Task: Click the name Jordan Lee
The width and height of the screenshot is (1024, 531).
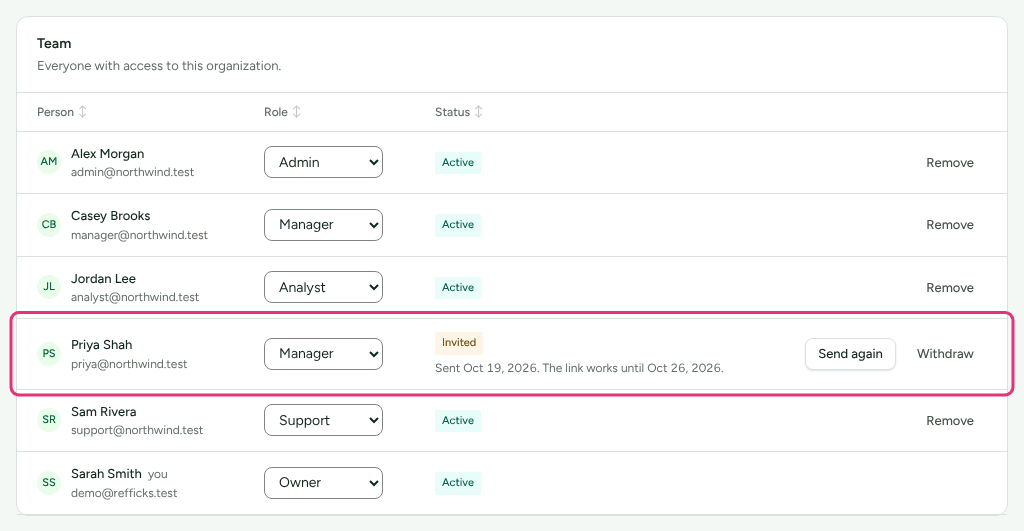Action: tap(103, 278)
